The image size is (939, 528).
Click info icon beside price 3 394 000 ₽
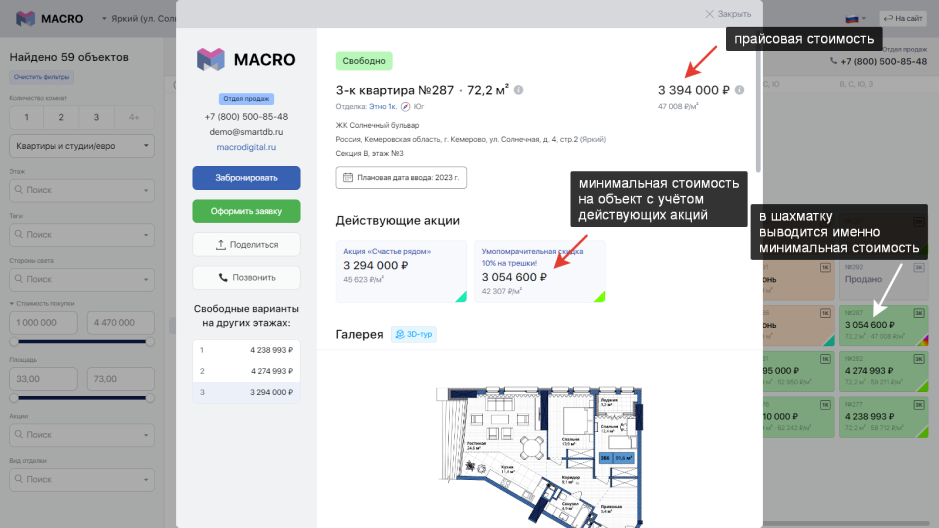point(739,90)
